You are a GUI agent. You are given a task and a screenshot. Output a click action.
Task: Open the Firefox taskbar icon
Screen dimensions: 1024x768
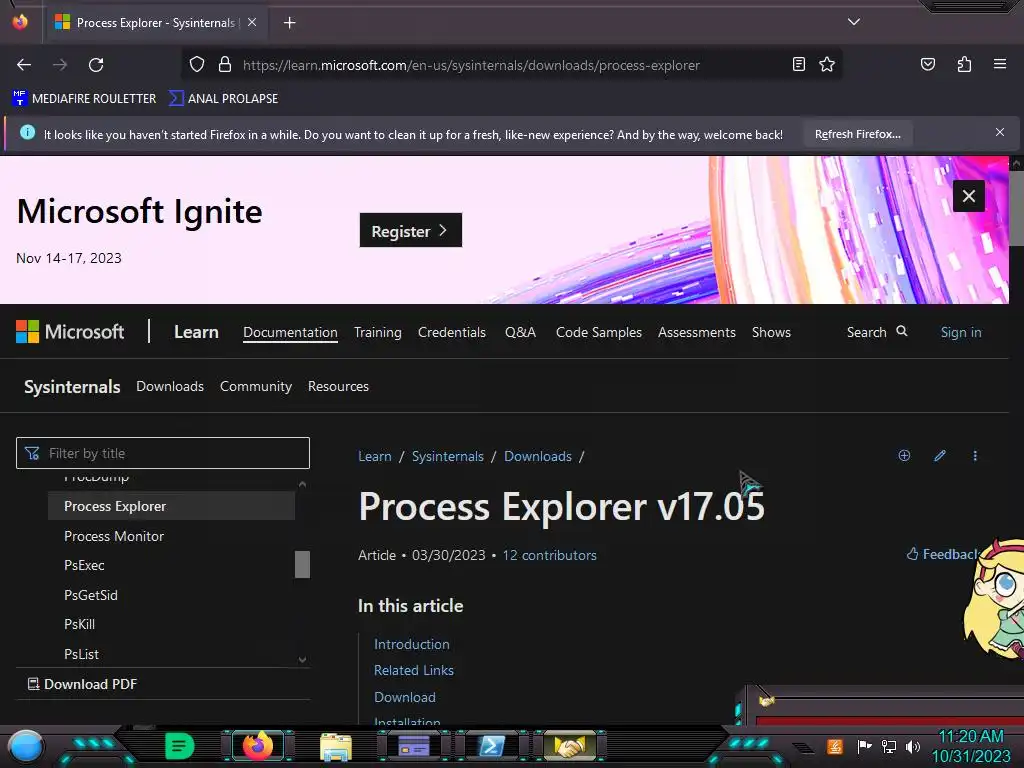[x=257, y=745]
